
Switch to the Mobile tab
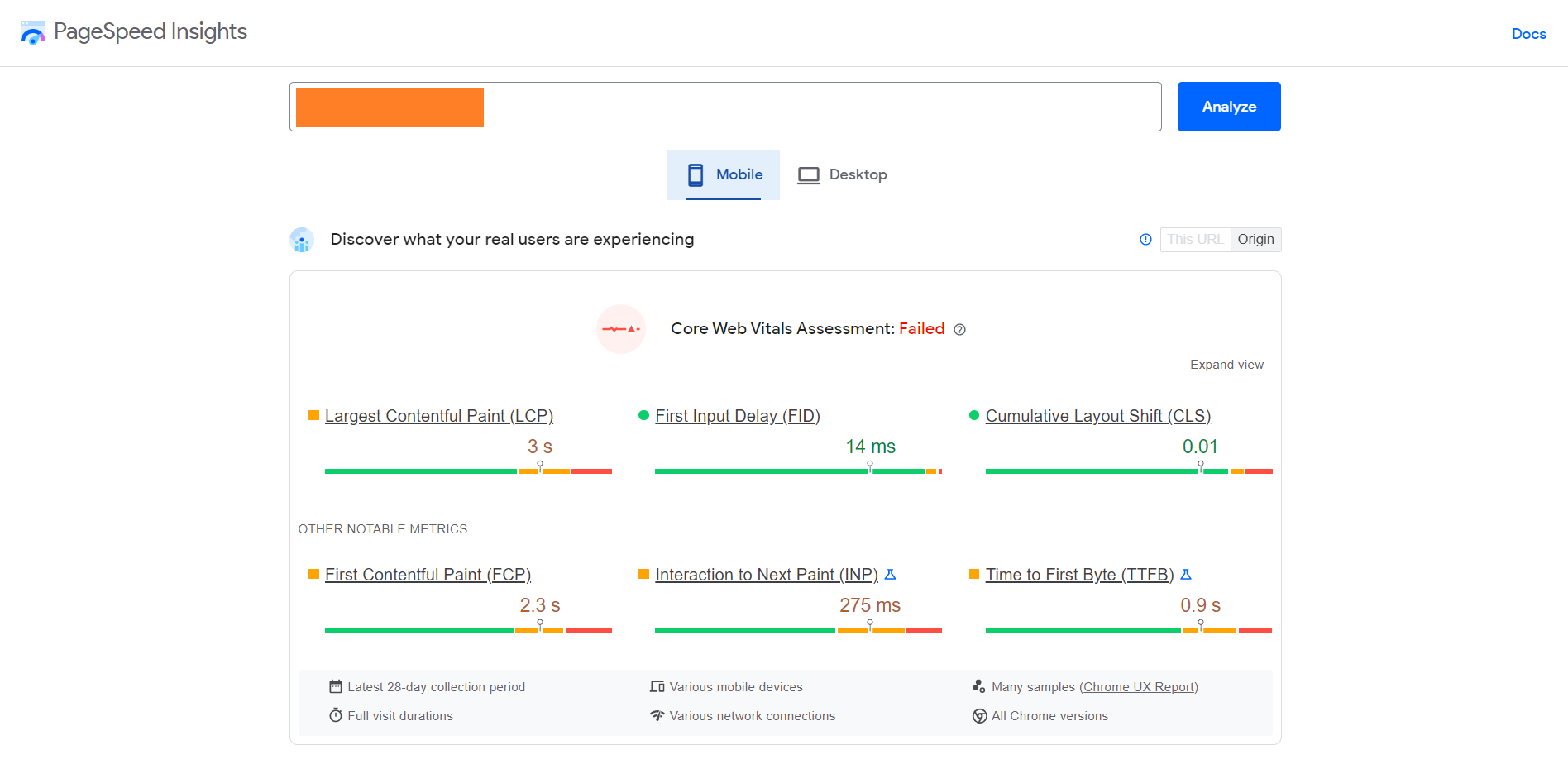tap(723, 174)
